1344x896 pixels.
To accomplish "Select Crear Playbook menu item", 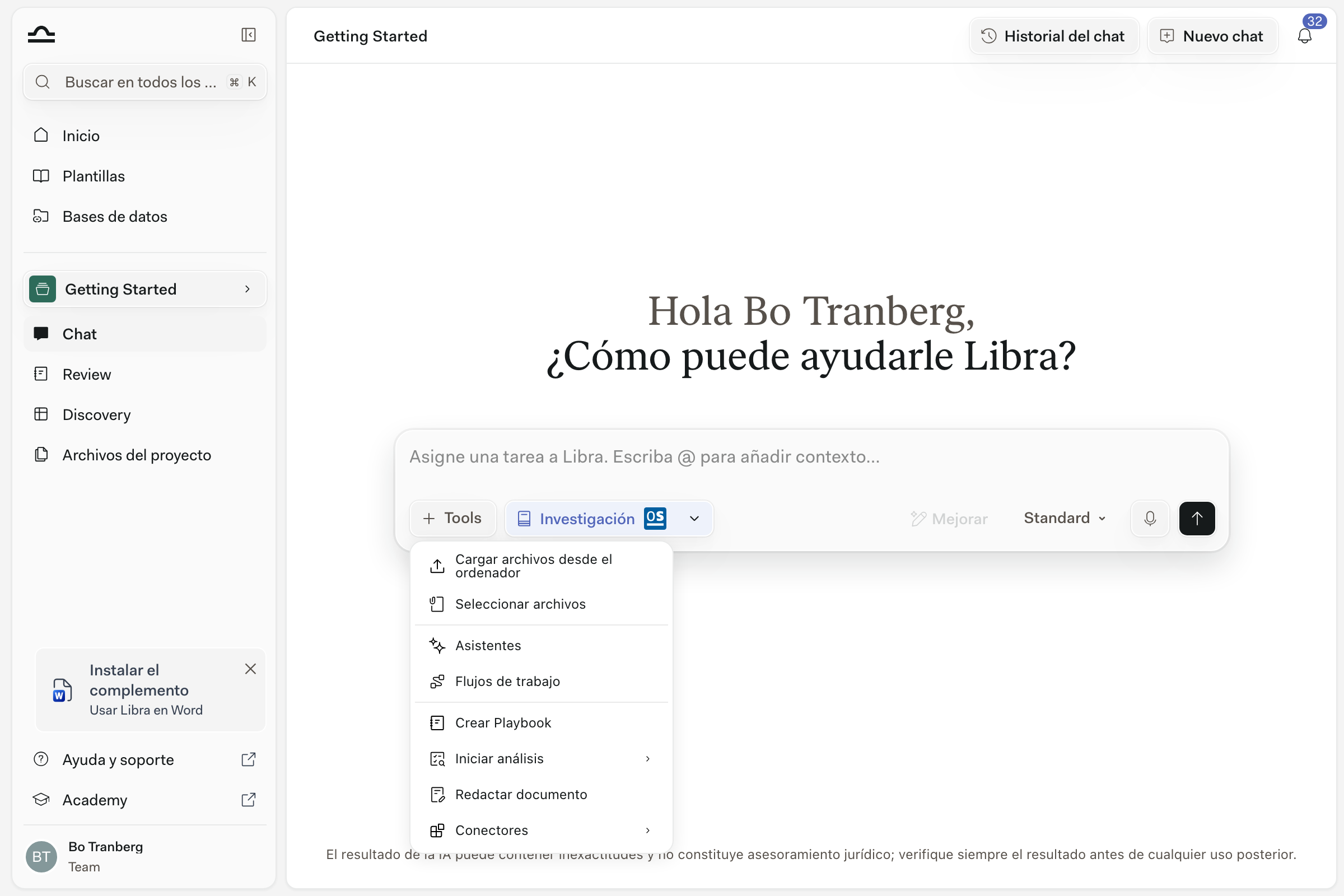I will (x=541, y=723).
